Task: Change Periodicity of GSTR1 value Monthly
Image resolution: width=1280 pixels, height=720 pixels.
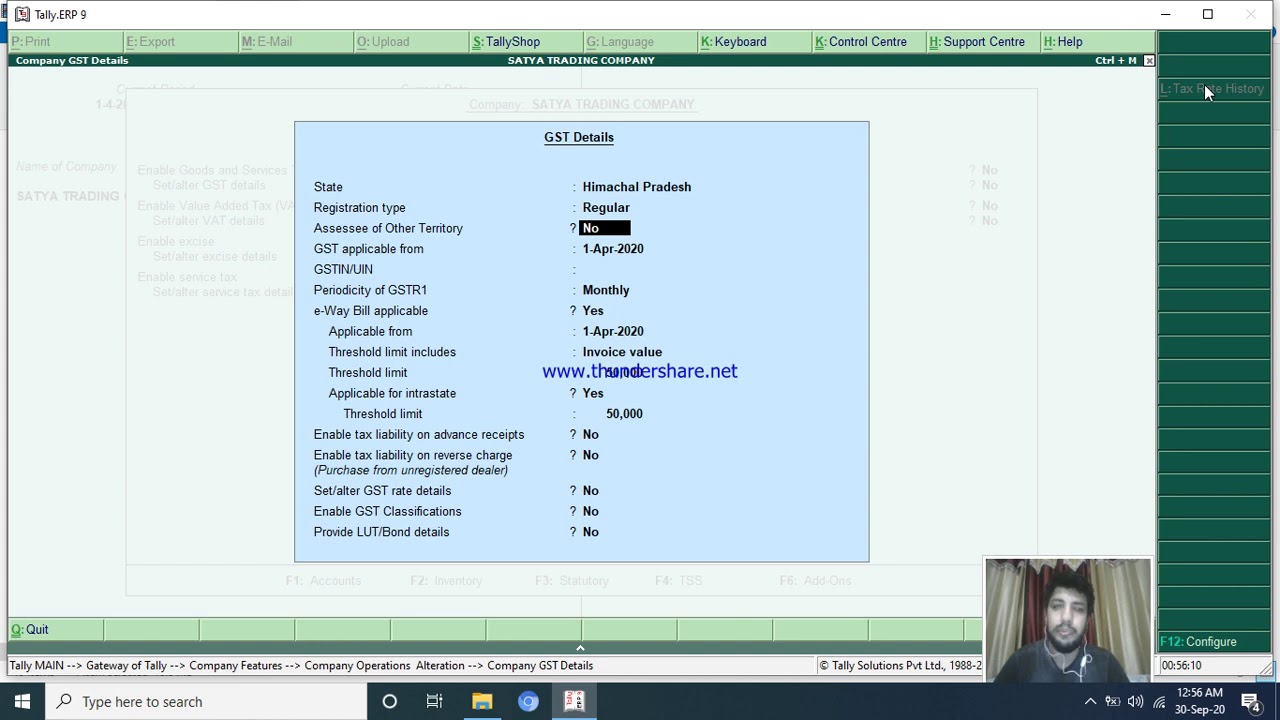Action: click(x=606, y=290)
